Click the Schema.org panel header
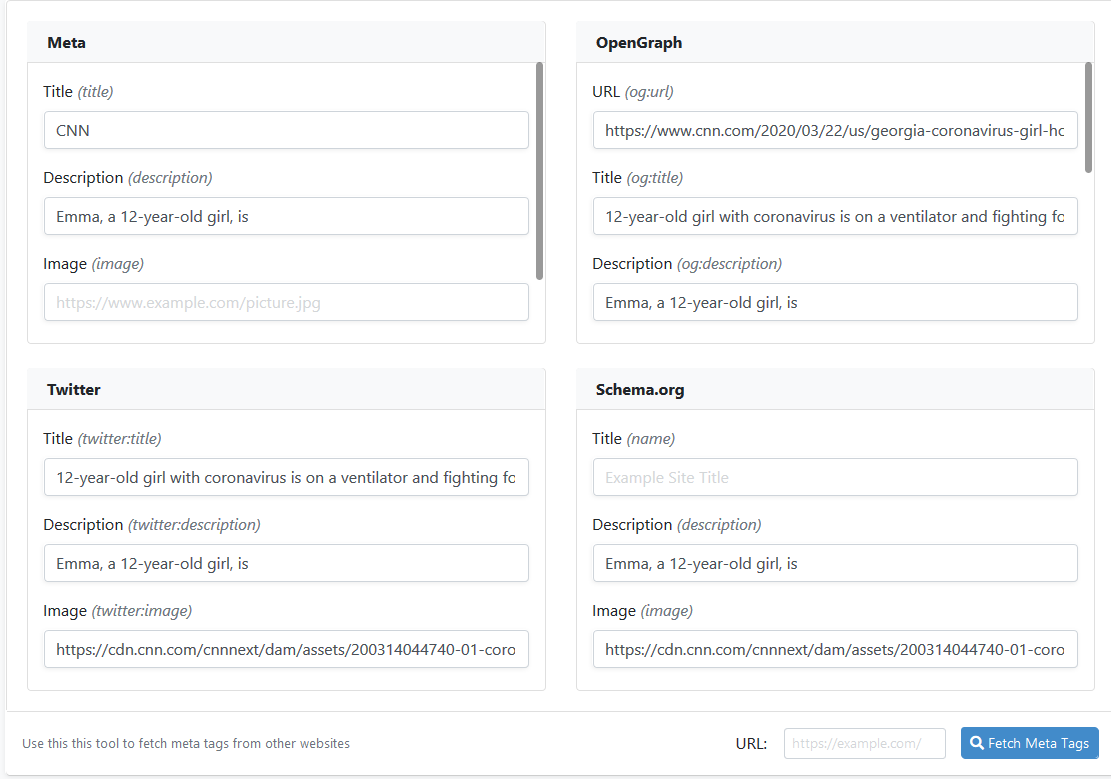 point(835,389)
